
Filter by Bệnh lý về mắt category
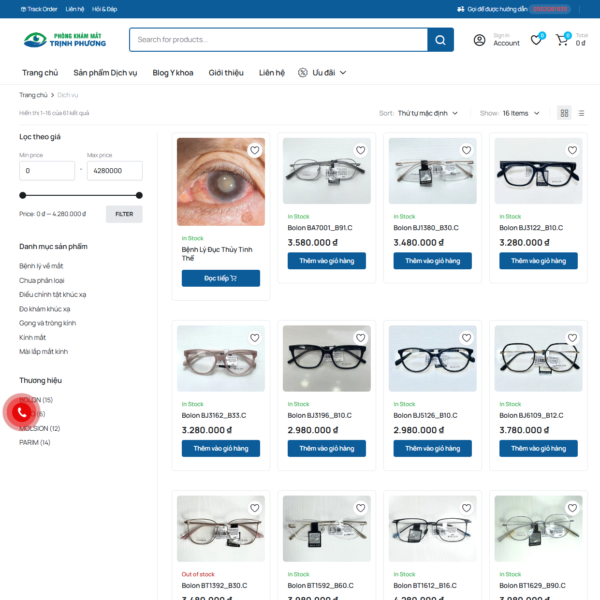click(x=41, y=266)
